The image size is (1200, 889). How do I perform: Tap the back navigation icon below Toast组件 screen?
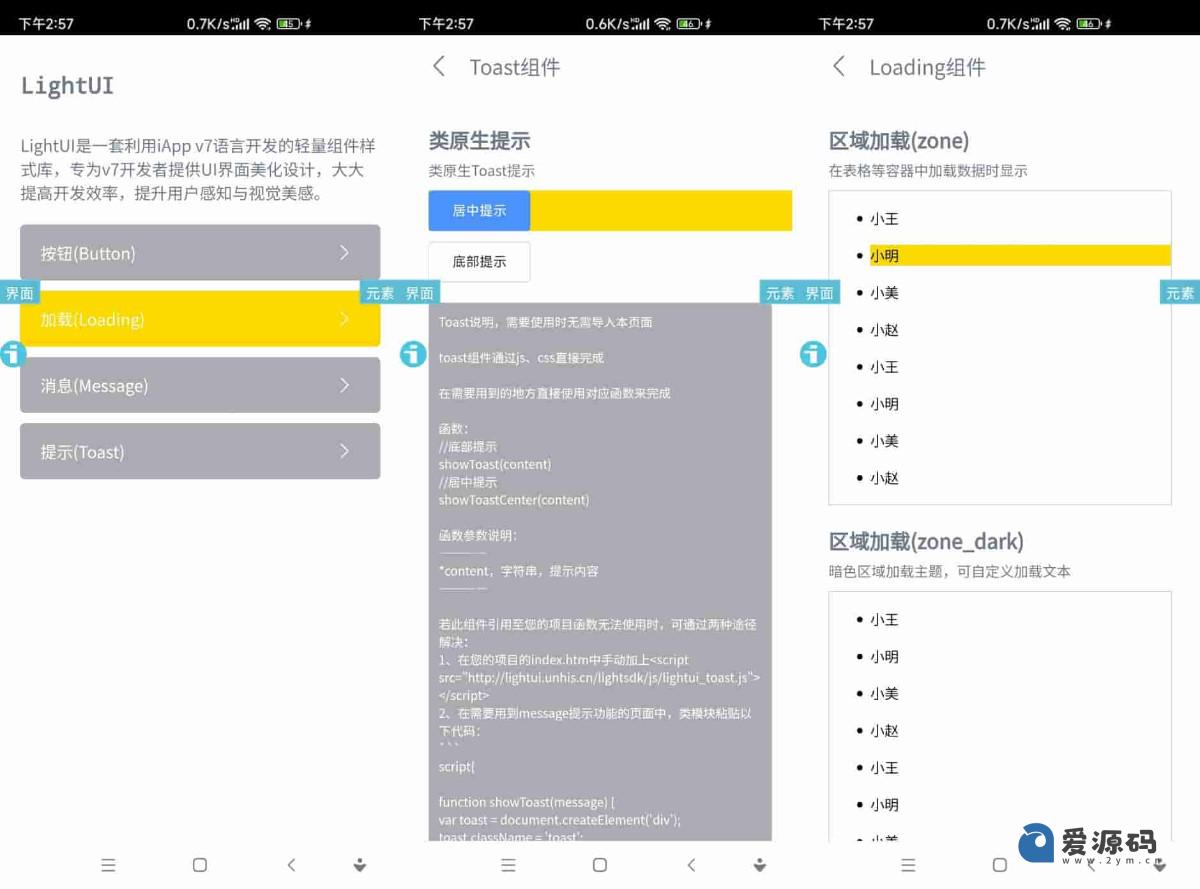(x=691, y=865)
